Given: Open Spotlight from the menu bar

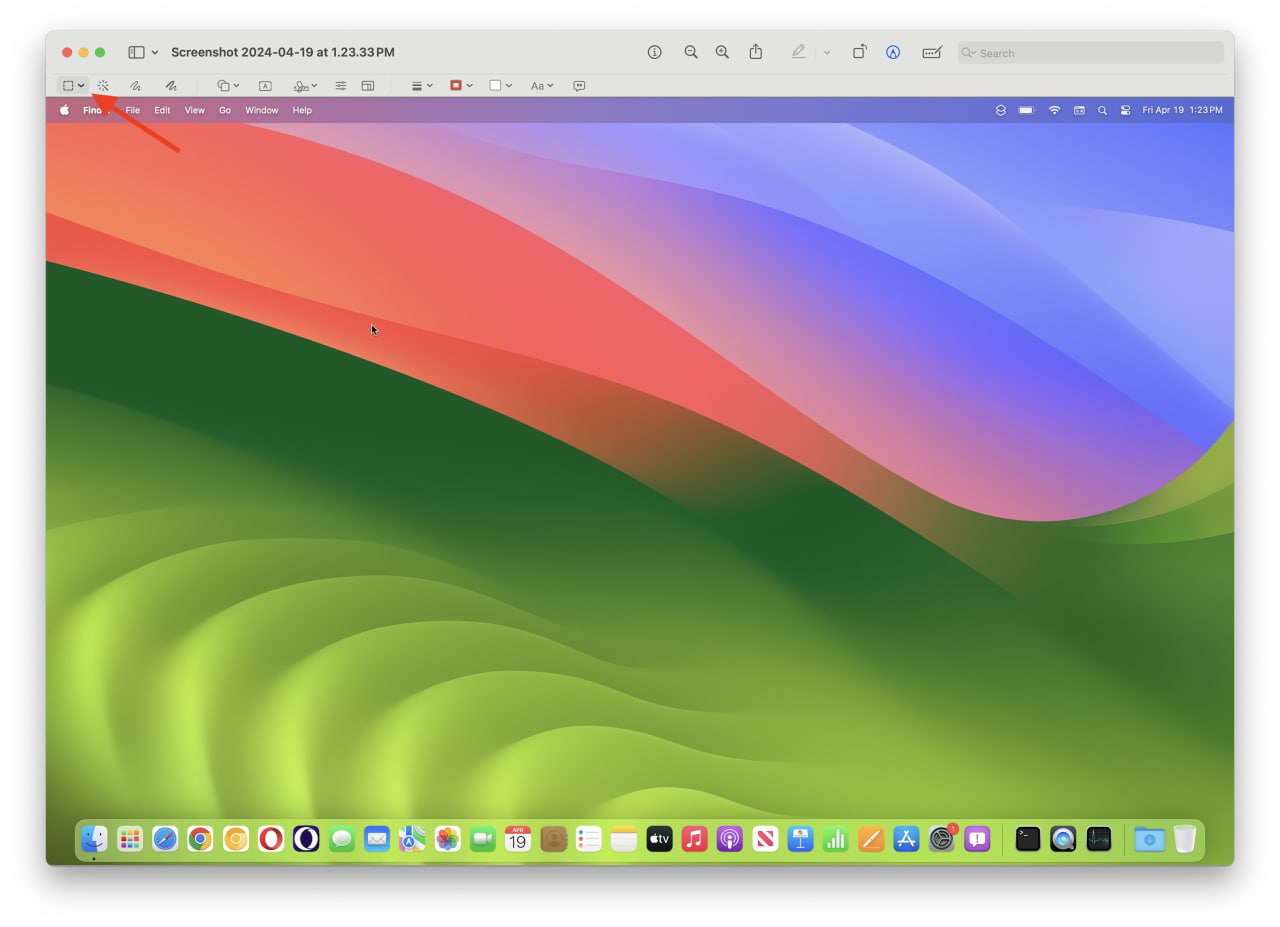Looking at the screenshot, I should (x=1102, y=110).
